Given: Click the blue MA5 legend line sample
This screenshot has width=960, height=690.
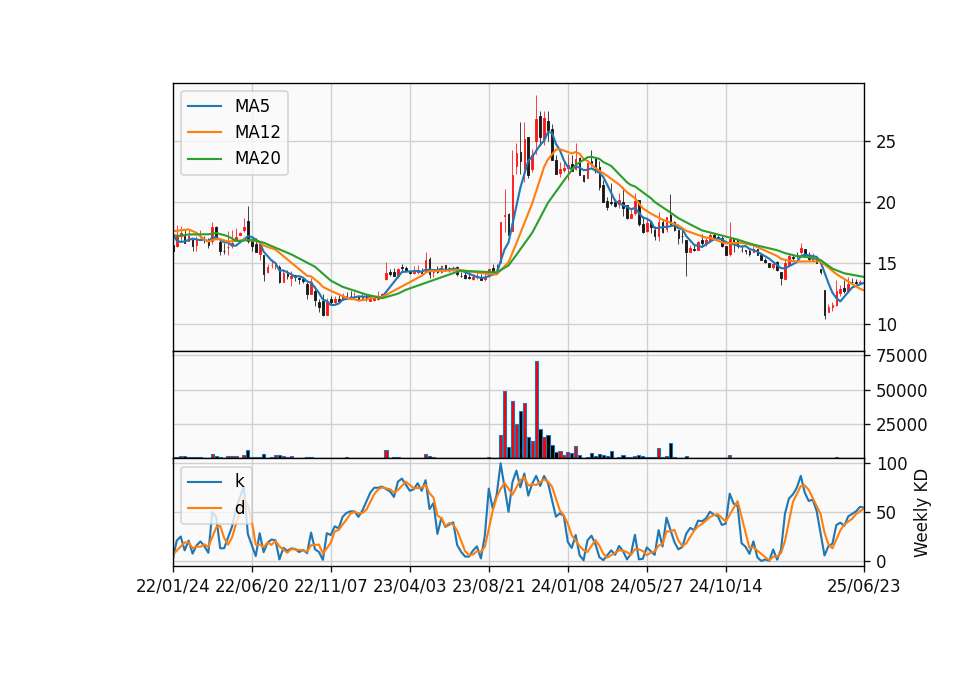Looking at the screenshot, I should [204, 106].
